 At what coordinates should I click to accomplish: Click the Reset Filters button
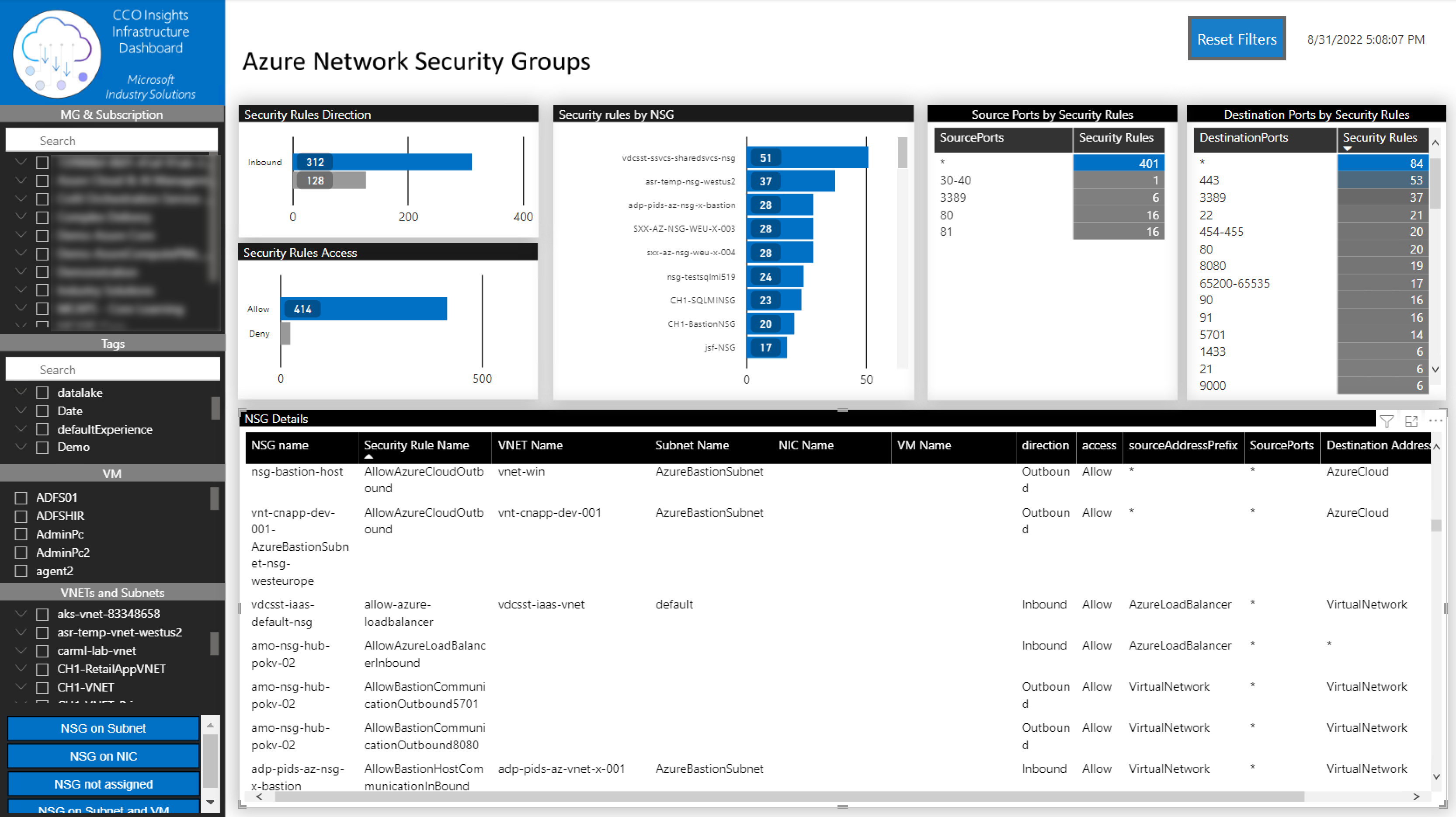click(1237, 38)
